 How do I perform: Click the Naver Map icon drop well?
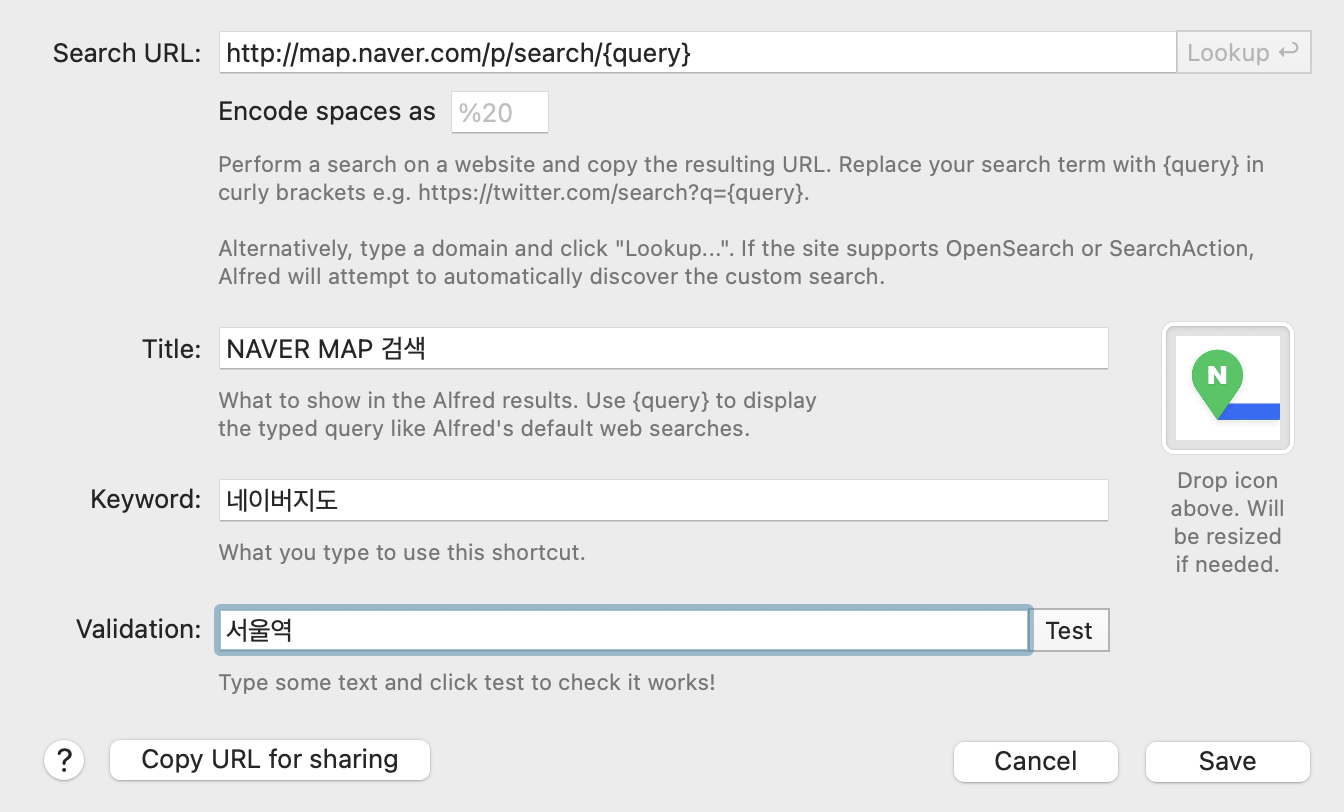point(1227,387)
